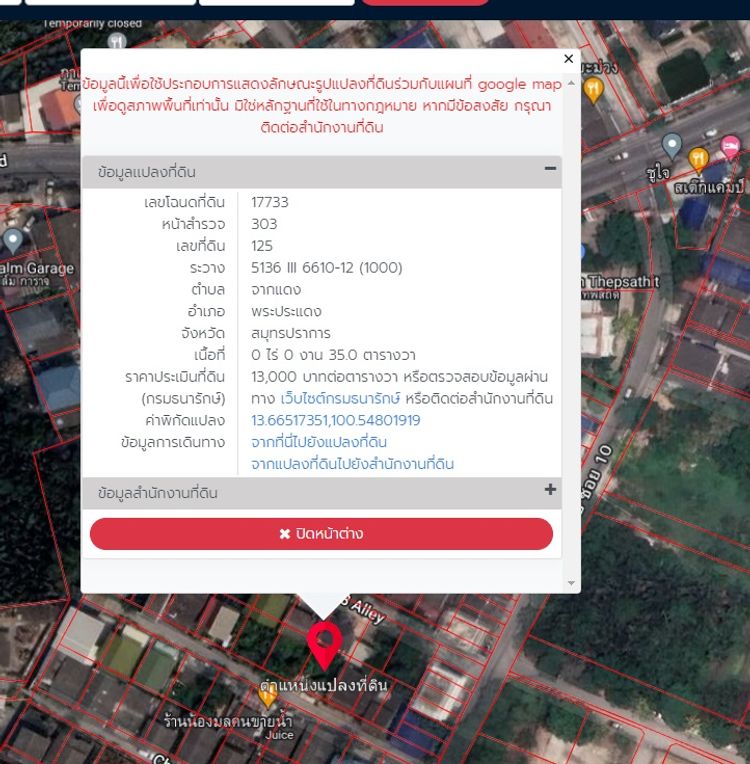Click the restaurant marker labeled Temporarily closed
This screenshot has height=764, width=750.
(x=117, y=42)
